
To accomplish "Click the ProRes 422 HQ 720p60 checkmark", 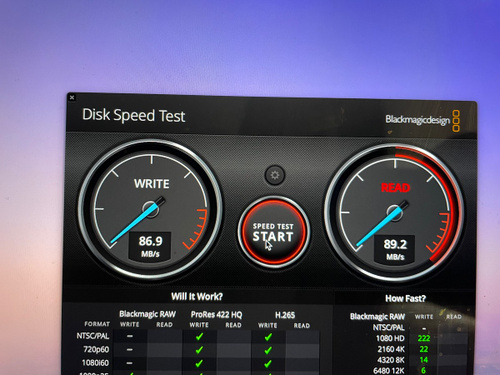I will pyautogui.click(x=199, y=350).
